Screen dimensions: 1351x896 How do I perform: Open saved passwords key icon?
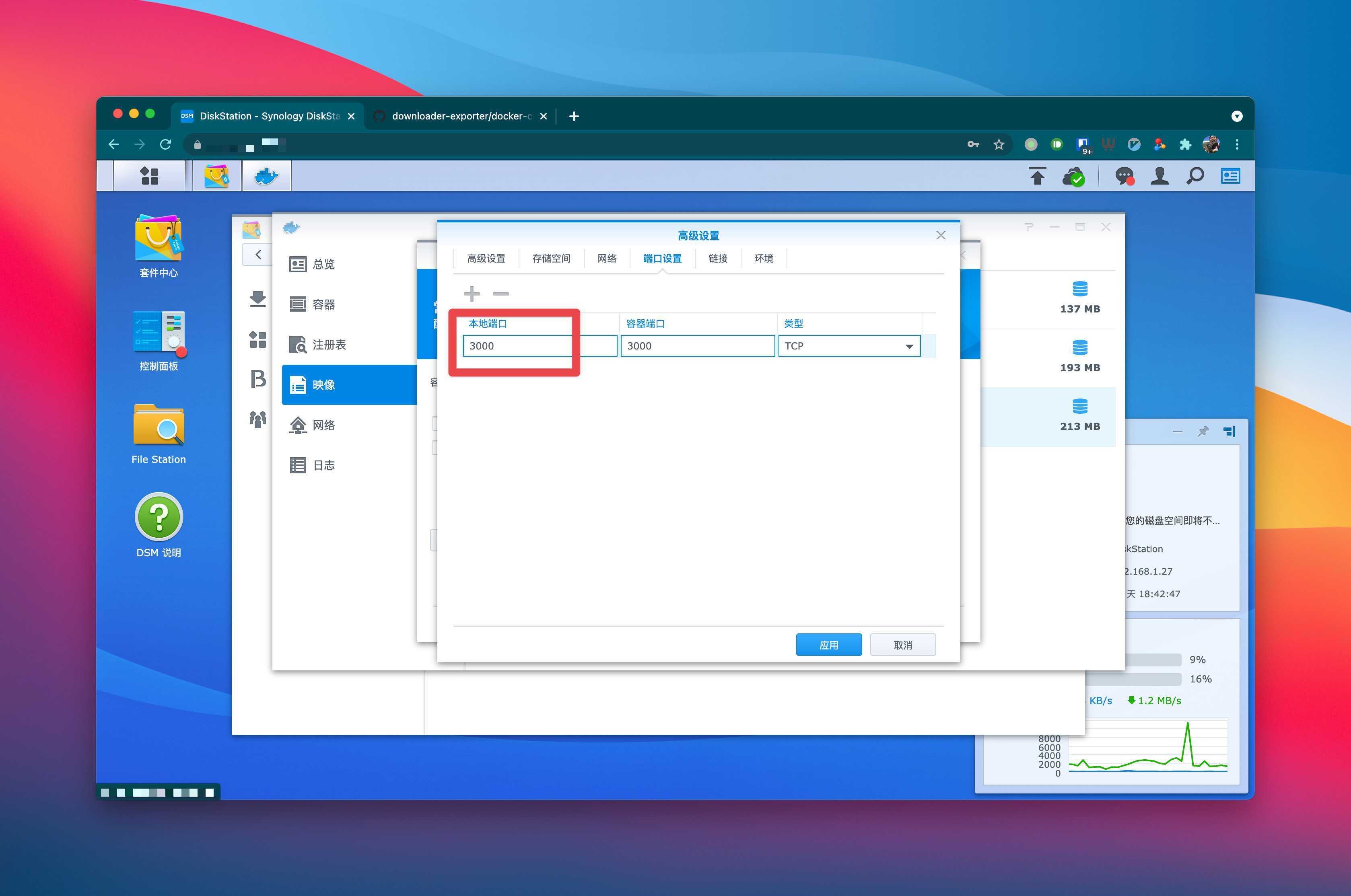coord(973,144)
